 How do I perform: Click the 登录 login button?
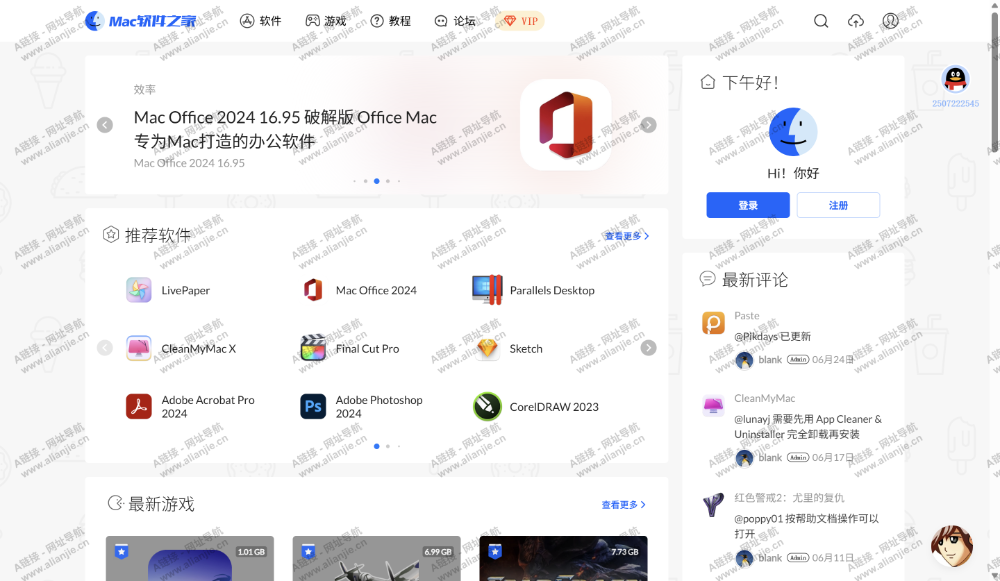[748, 205]
